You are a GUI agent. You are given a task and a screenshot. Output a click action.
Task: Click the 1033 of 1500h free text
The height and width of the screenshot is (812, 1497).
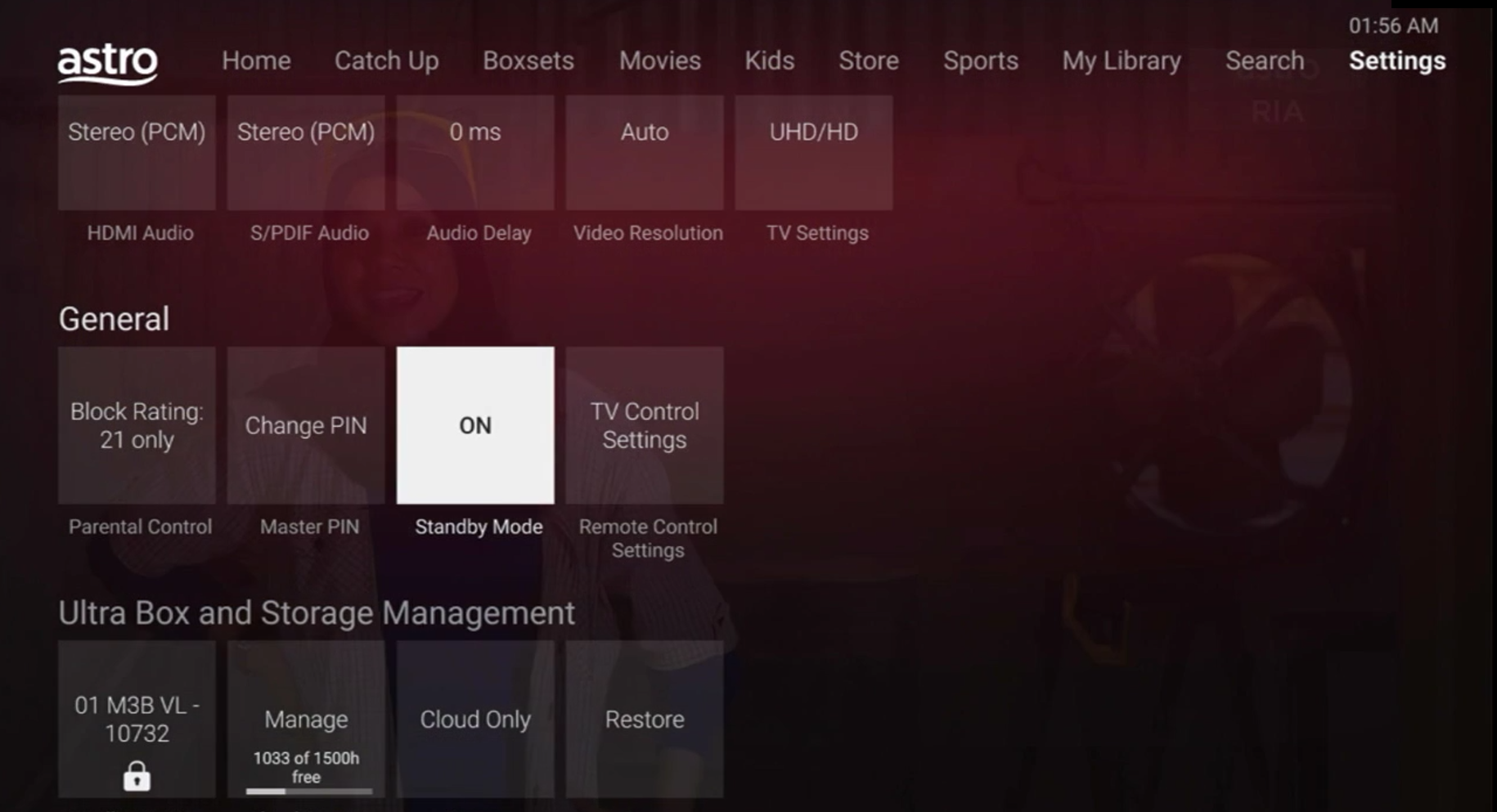[x=306, y=767]
